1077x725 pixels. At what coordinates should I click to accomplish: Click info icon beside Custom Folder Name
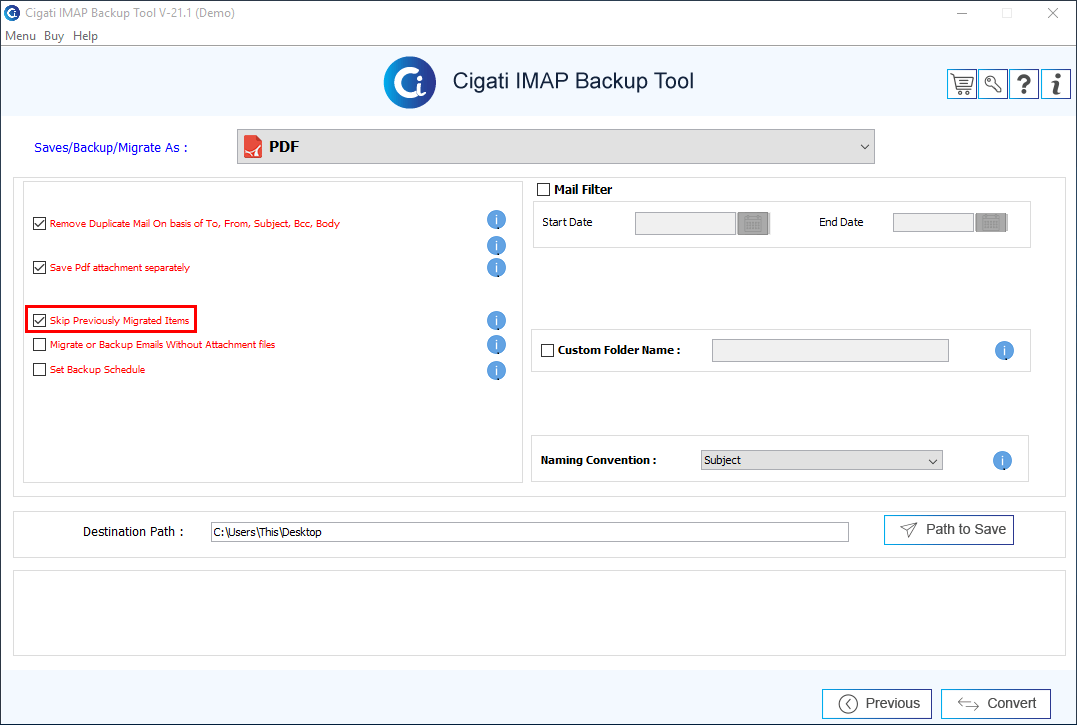pyautogui.click(x=1004, y=351)
